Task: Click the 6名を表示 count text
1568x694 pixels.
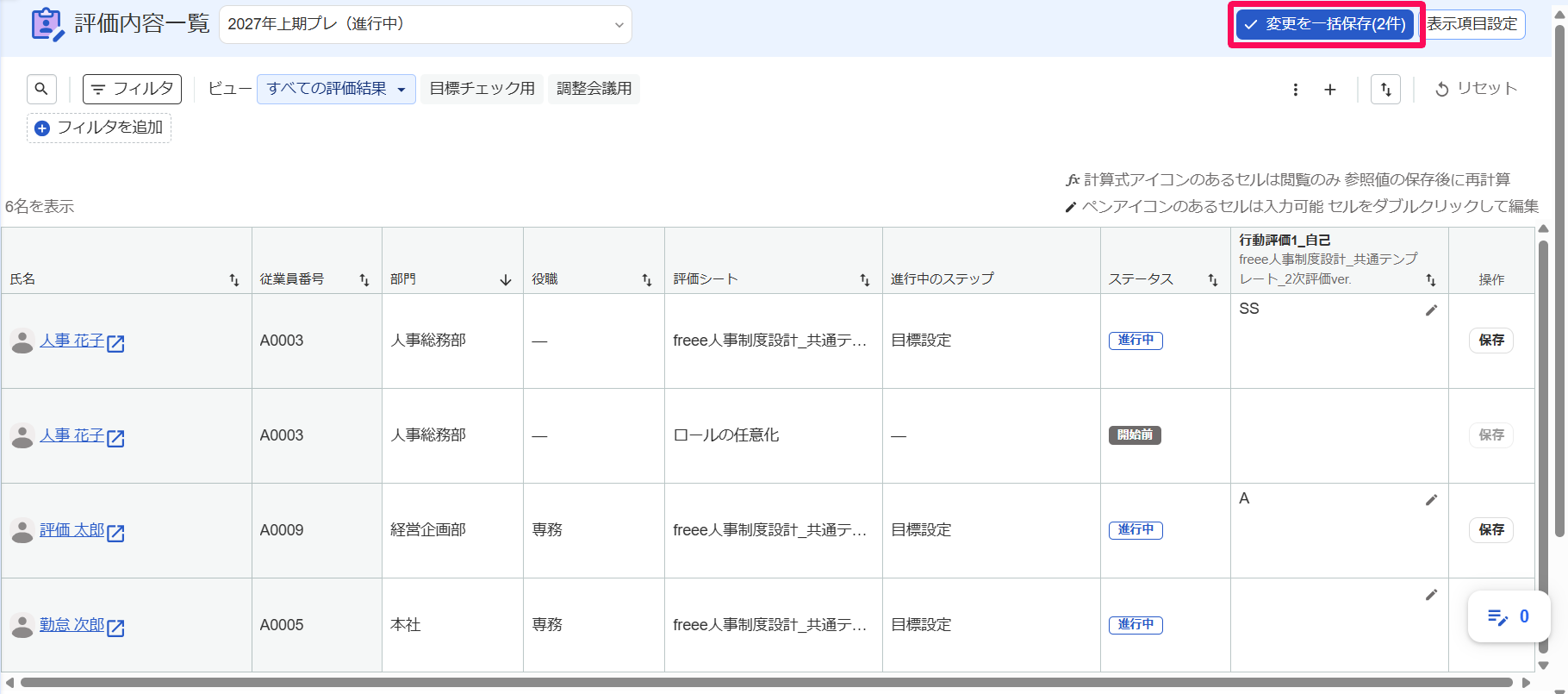Action: pyautogui.click(x=40, y=207)
